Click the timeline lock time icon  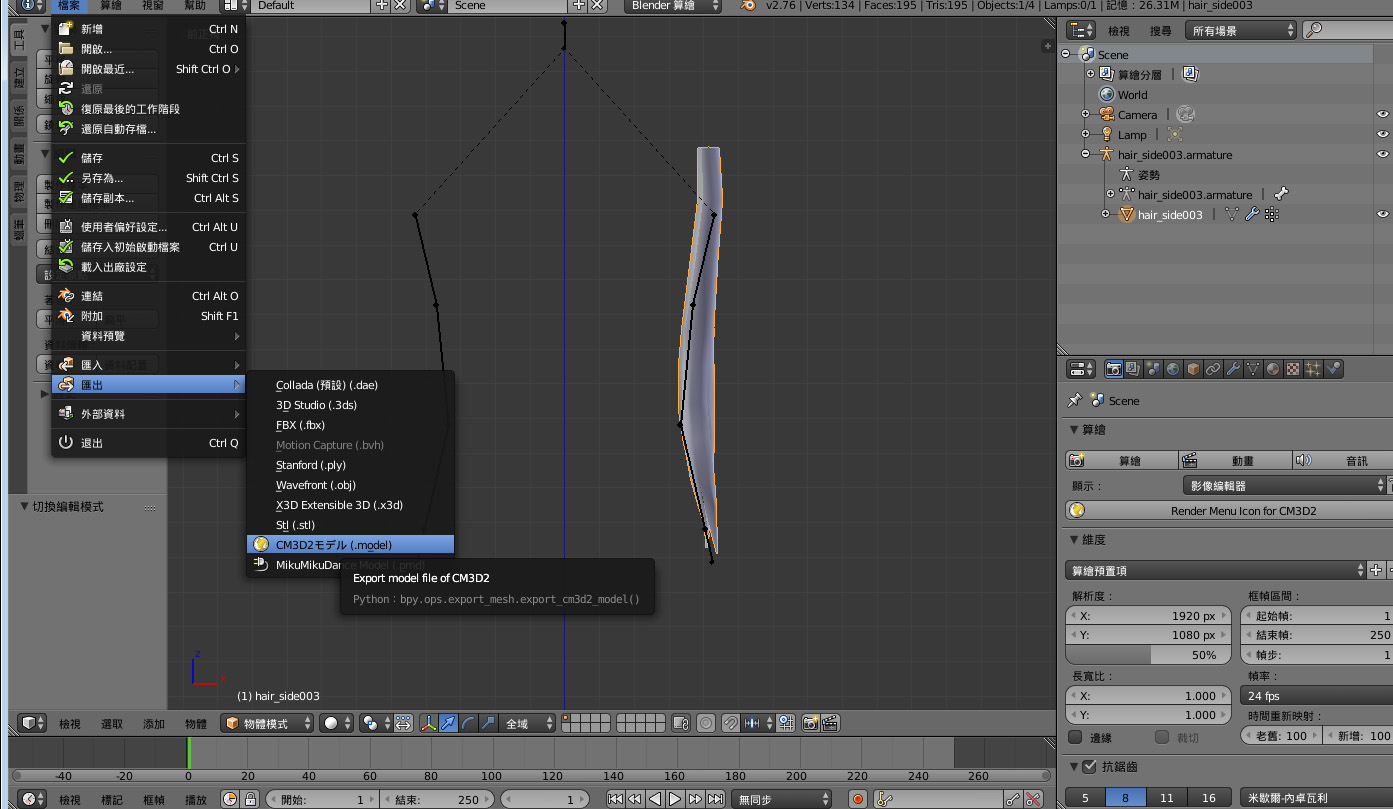(x=250, y=799)
